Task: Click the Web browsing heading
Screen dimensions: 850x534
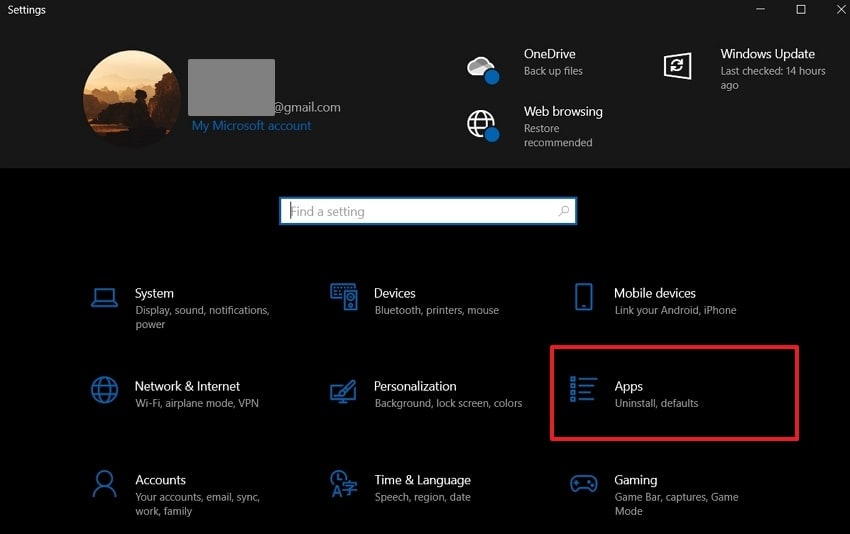Action: [563, 112]
